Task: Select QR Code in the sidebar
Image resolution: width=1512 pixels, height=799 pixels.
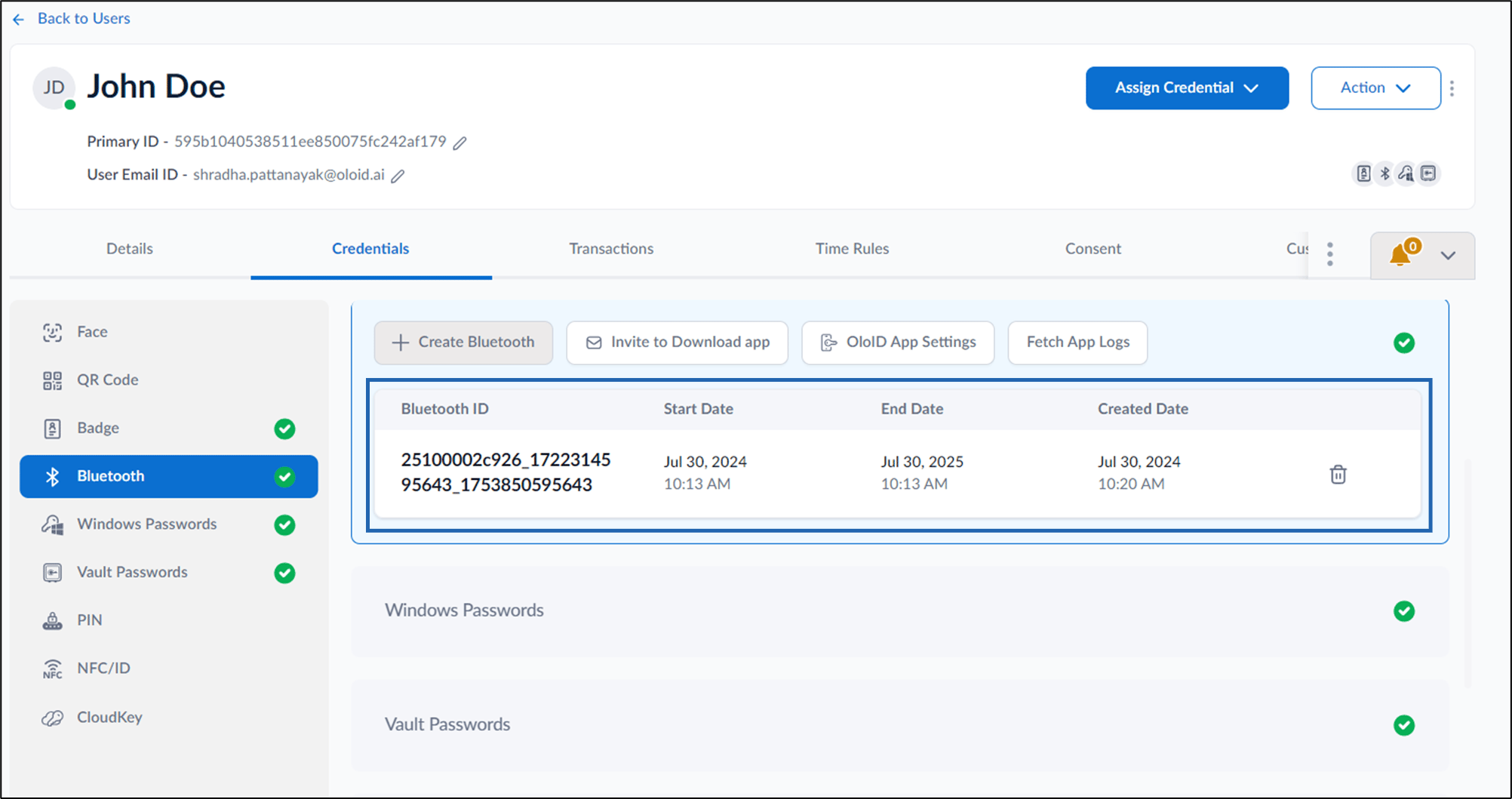Action: point(169,380)
